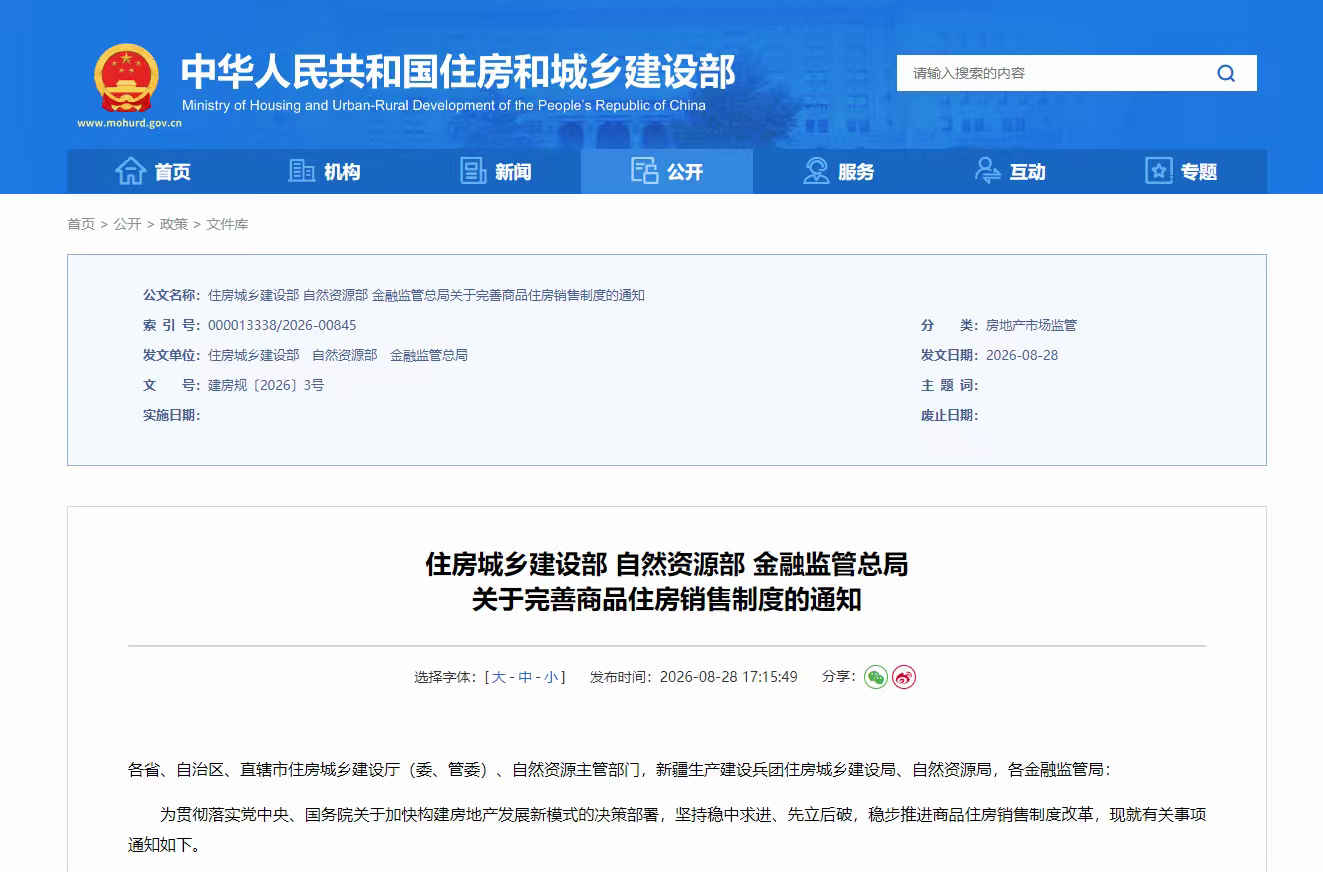1323x872 pixels.
Task: Click the search magnifier icon
Action: click(x=1226, y=73)
